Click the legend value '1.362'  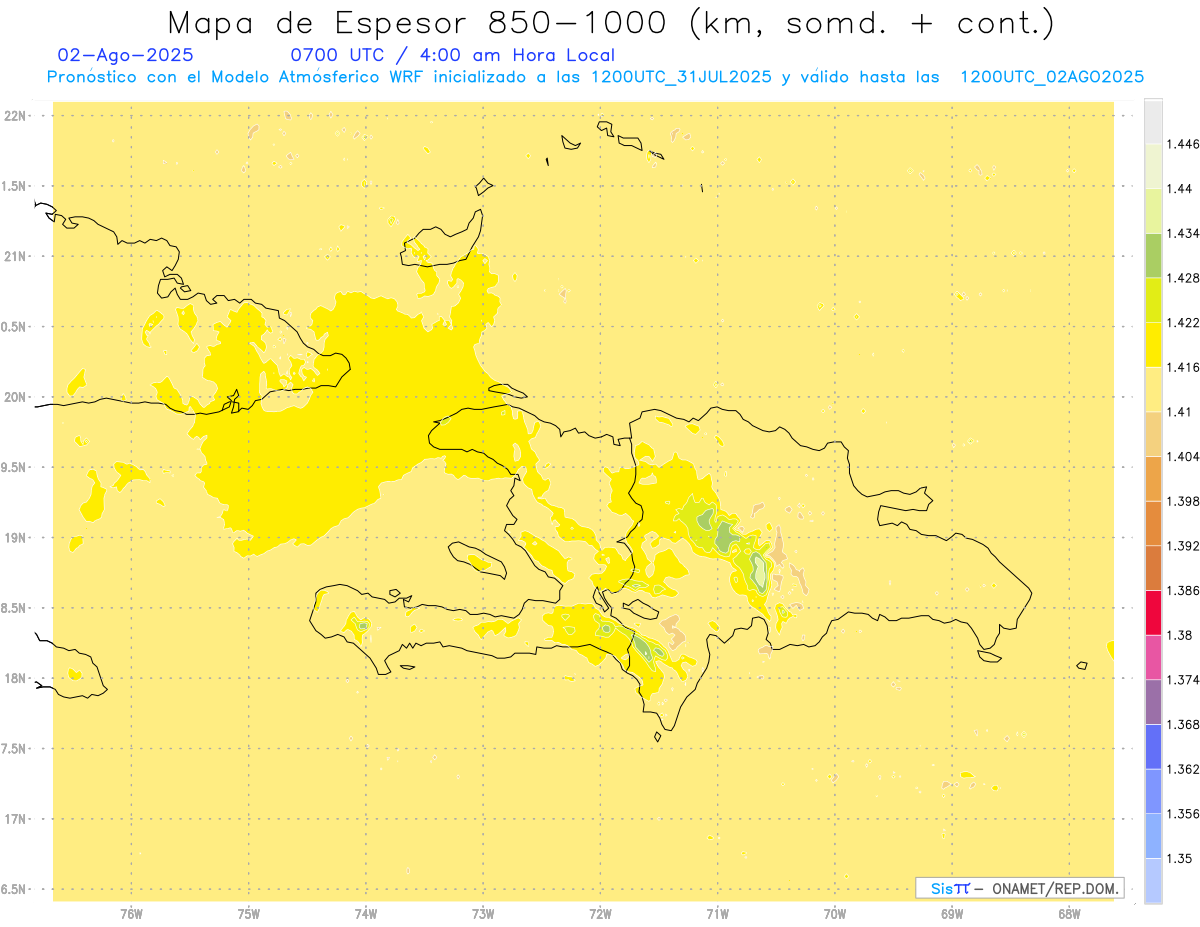(x=1184, y=770)
